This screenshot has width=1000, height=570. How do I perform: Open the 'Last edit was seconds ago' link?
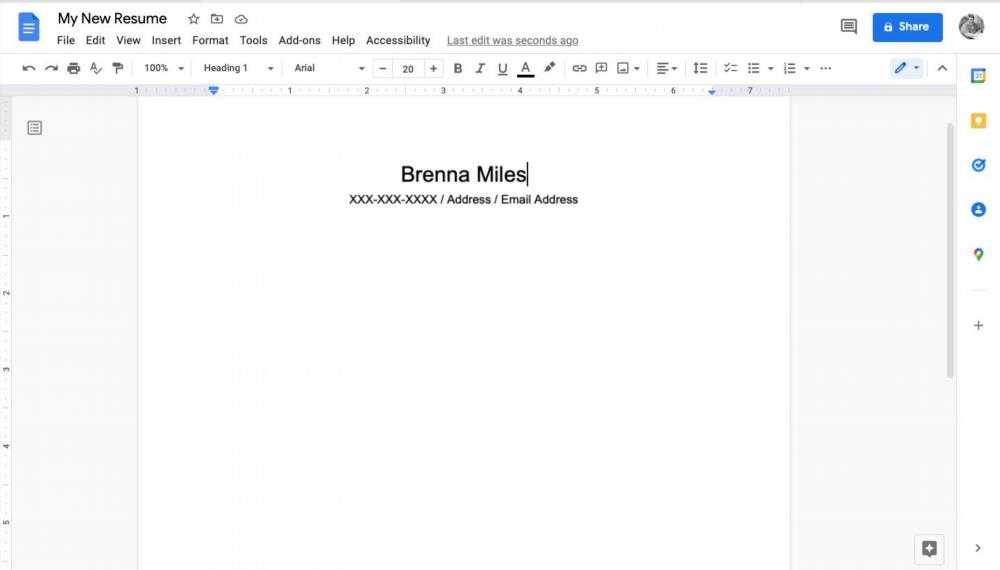pyautogui.click(x=512, y=41)
